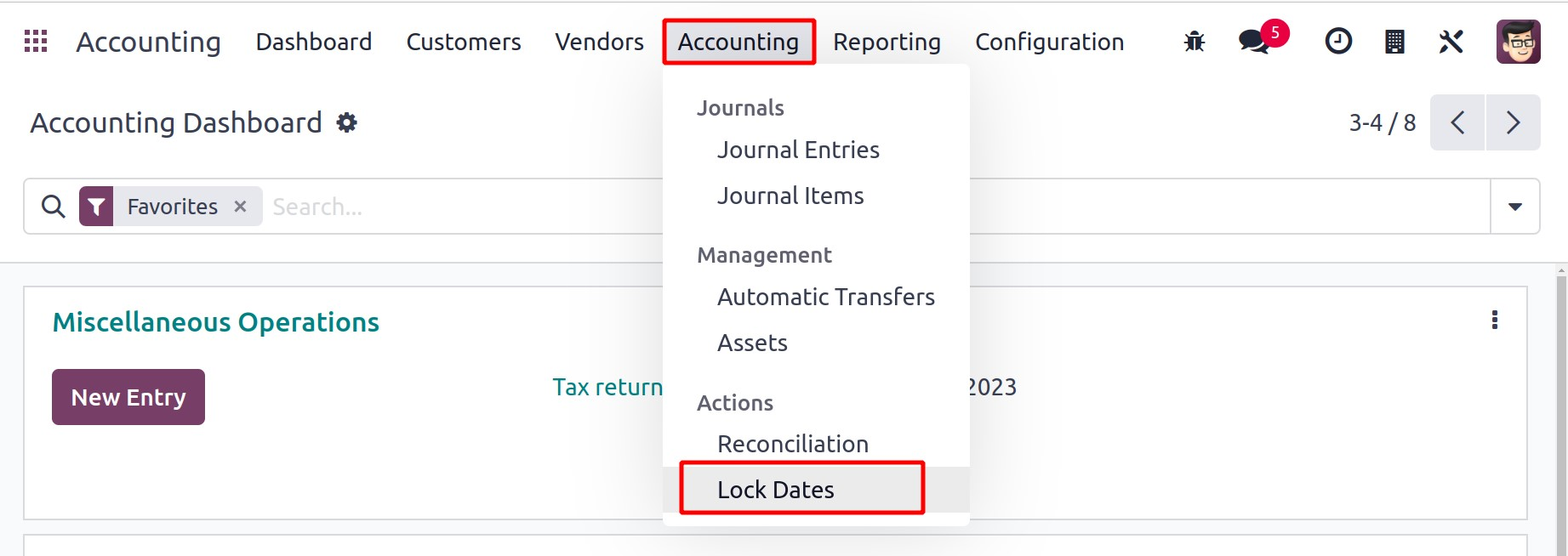Go to the previous page arrow
The width and height of the screenshot is (1568, 556).
(1457, 123)
